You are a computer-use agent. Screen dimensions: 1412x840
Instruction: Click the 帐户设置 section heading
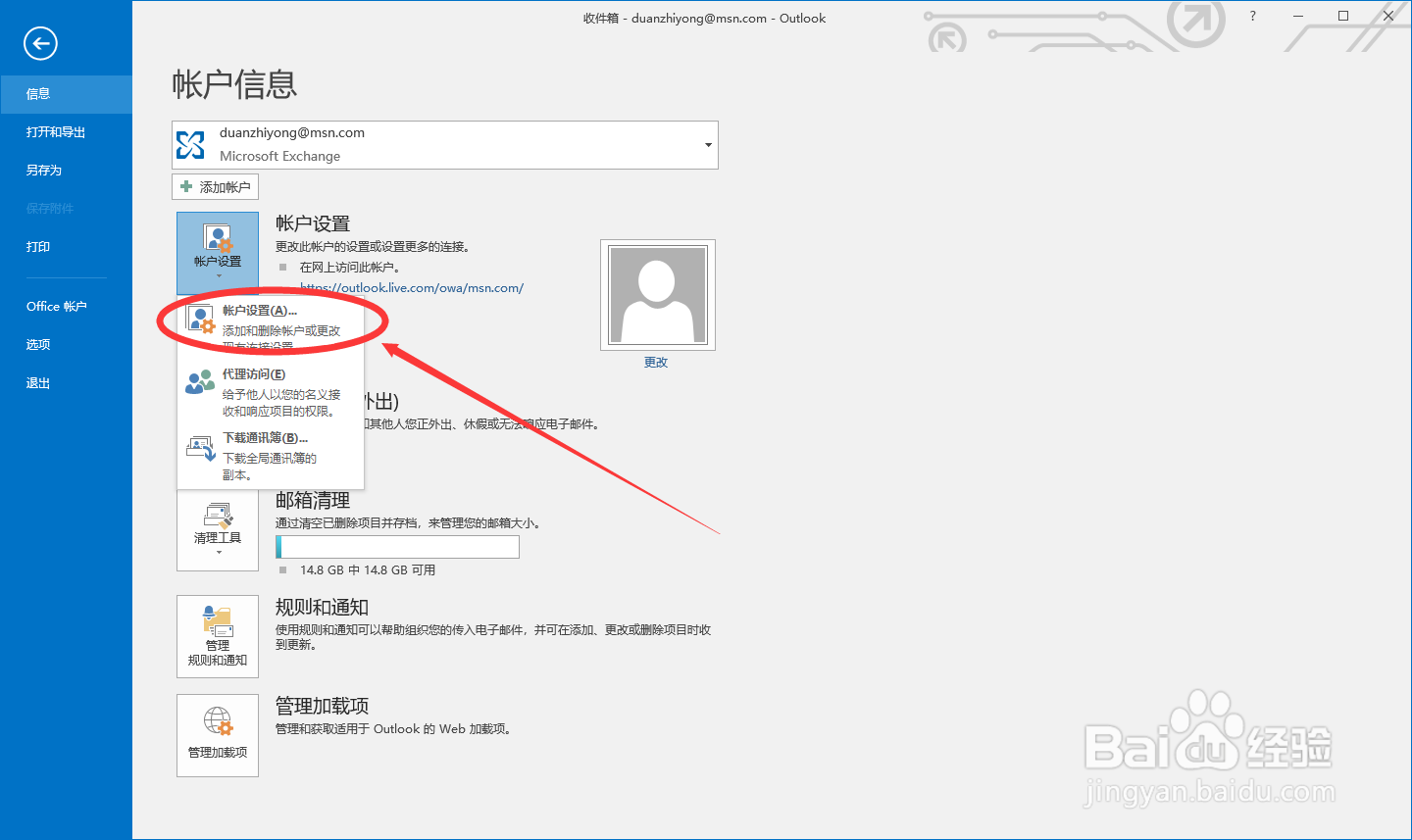click(x=313, y=223)
